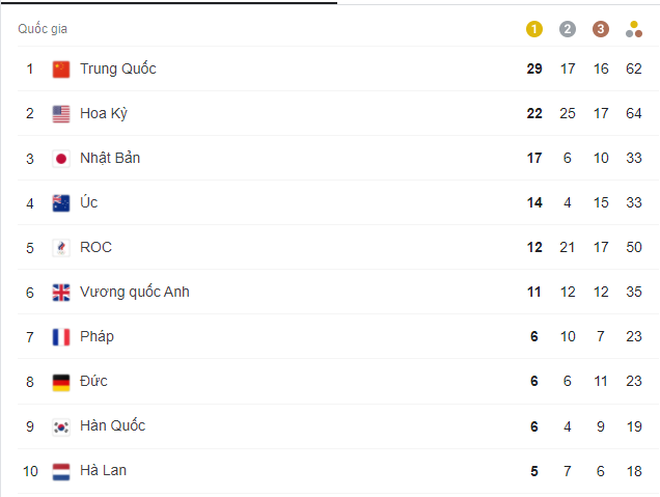Click the United Kingdom flag icon
This screenshot has width=660, height=497.
coord(62,292)
